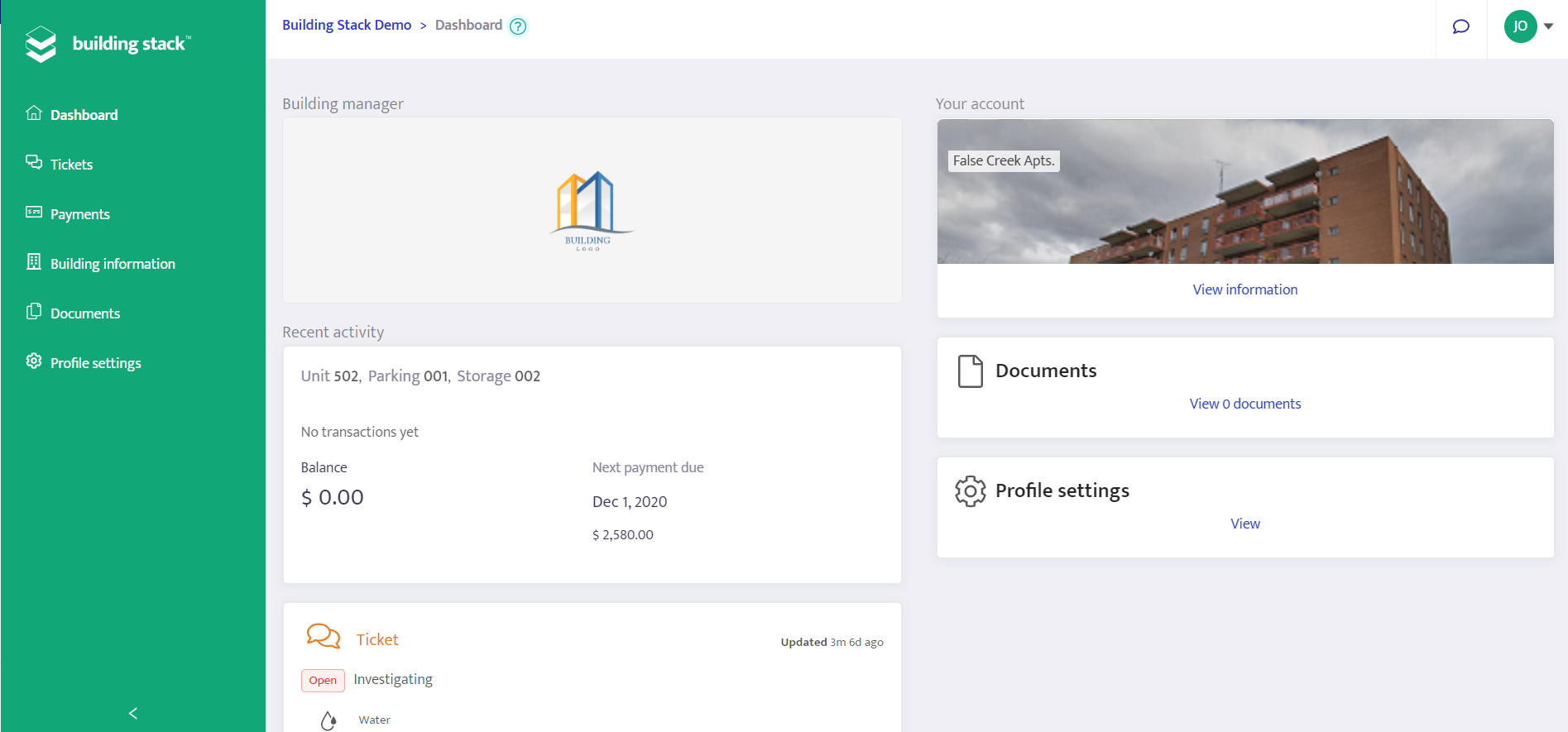Screen dimensions: 1568x732
Task: Click the Profile settings gear icon in sidebar
Action: pos(34,361)
